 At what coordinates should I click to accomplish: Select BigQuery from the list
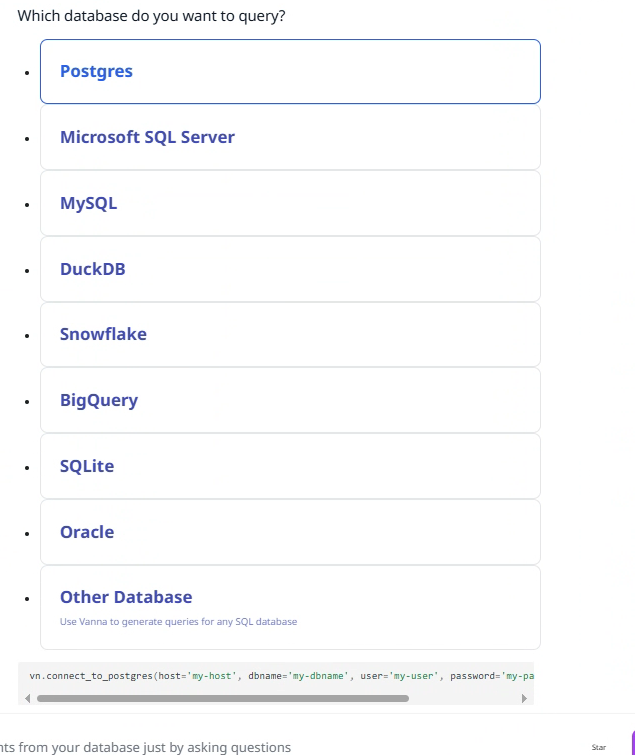[x=290, y=400]
